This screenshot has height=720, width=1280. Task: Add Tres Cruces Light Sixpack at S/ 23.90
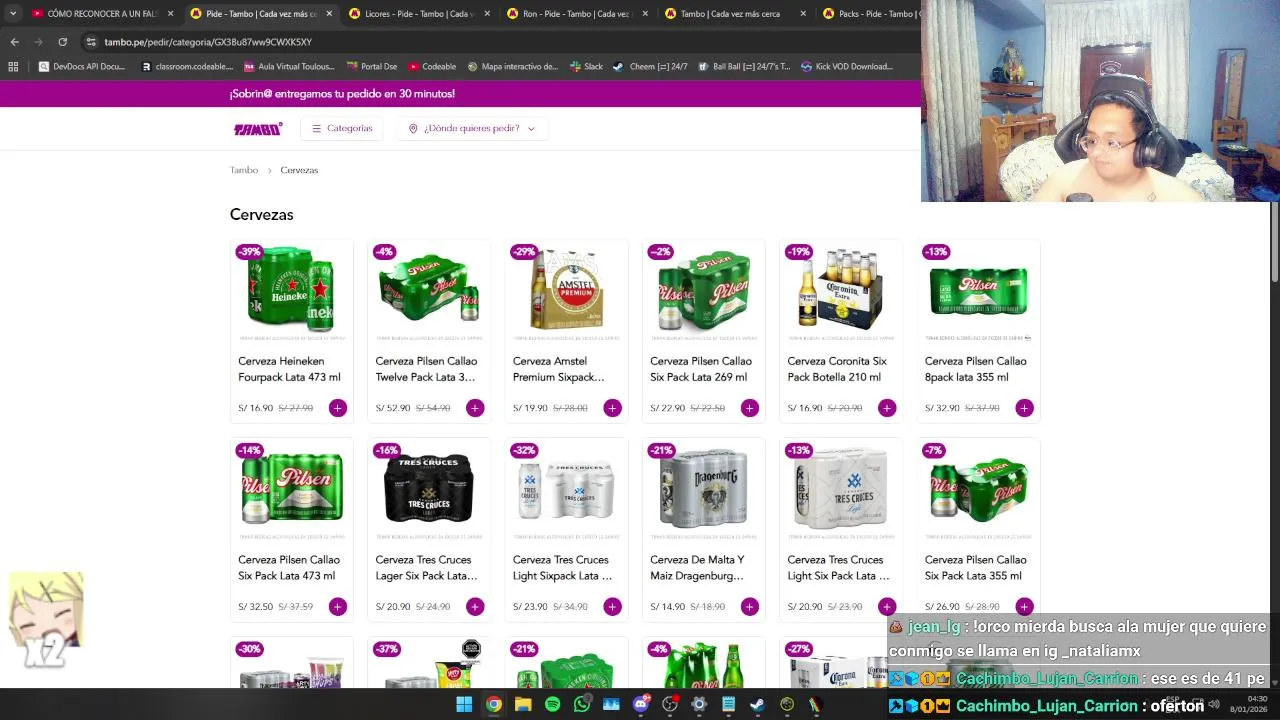pyautogui.click(x=612, y=607)
